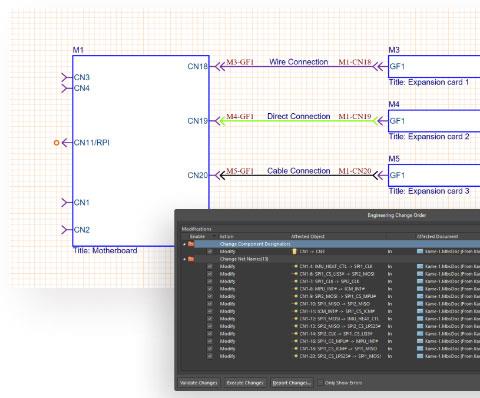This screenshot has height=398, width=480.
Task: Toggle Enable checkbox for CN1-15 SPI1_CS_MPU# change
Action: click(x=210, y=341)
